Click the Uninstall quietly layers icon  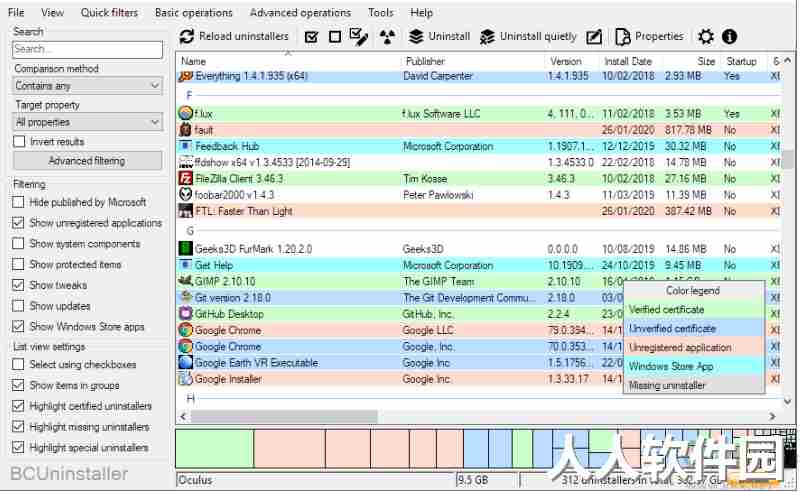tap(487, 36)
